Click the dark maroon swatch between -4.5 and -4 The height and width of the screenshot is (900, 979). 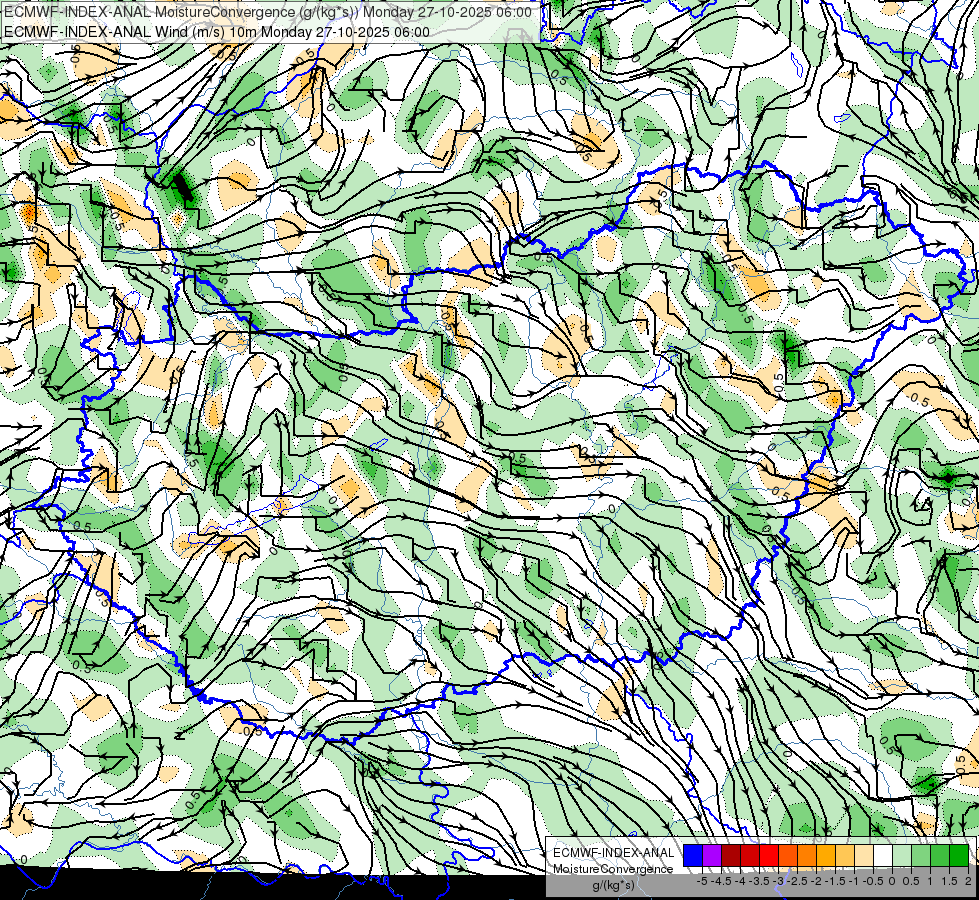731,855
